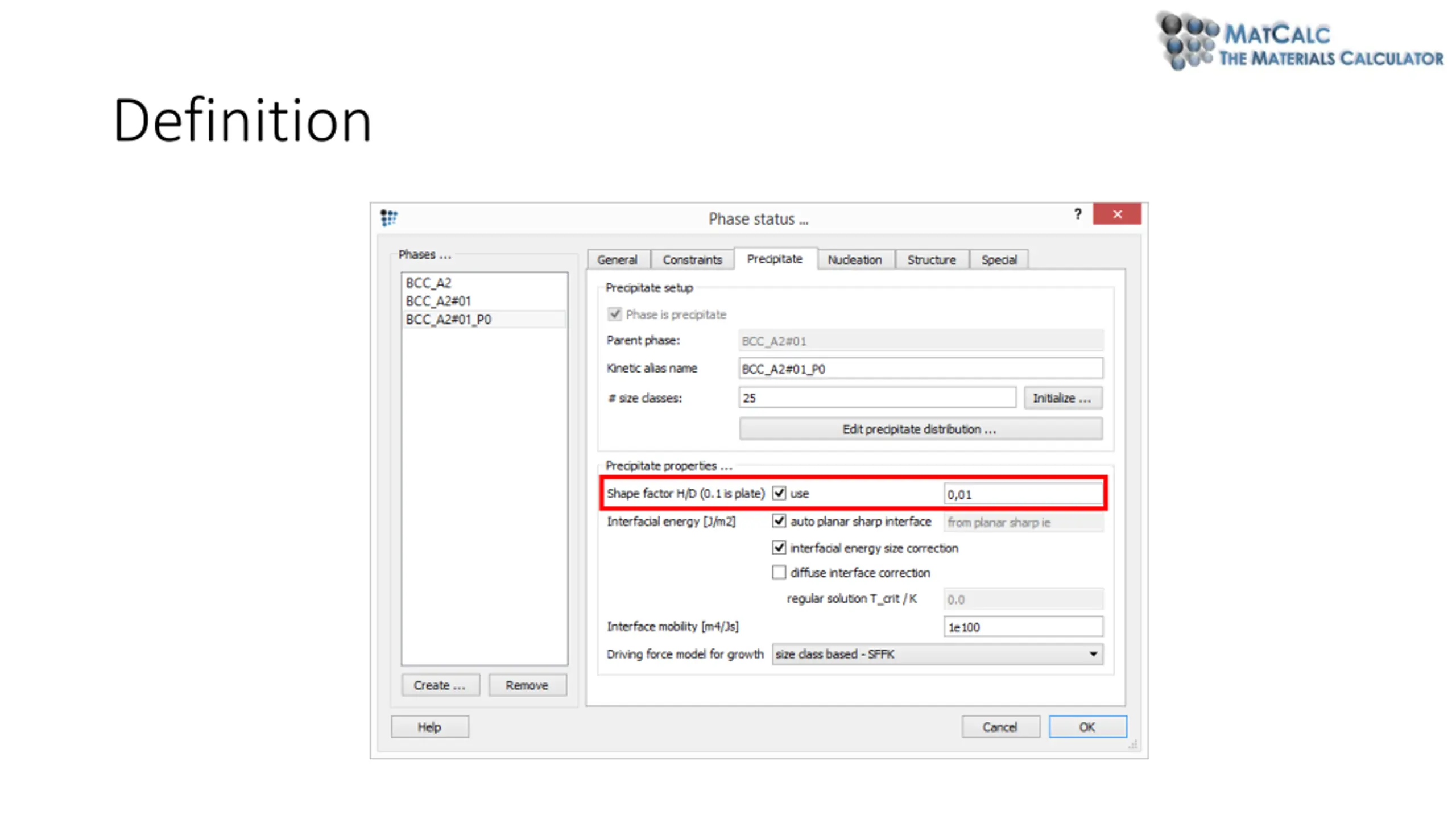Click the MatCalc icon in dialog title bar
This screenshot has height=819, width=1456.
tap(389, 217)
